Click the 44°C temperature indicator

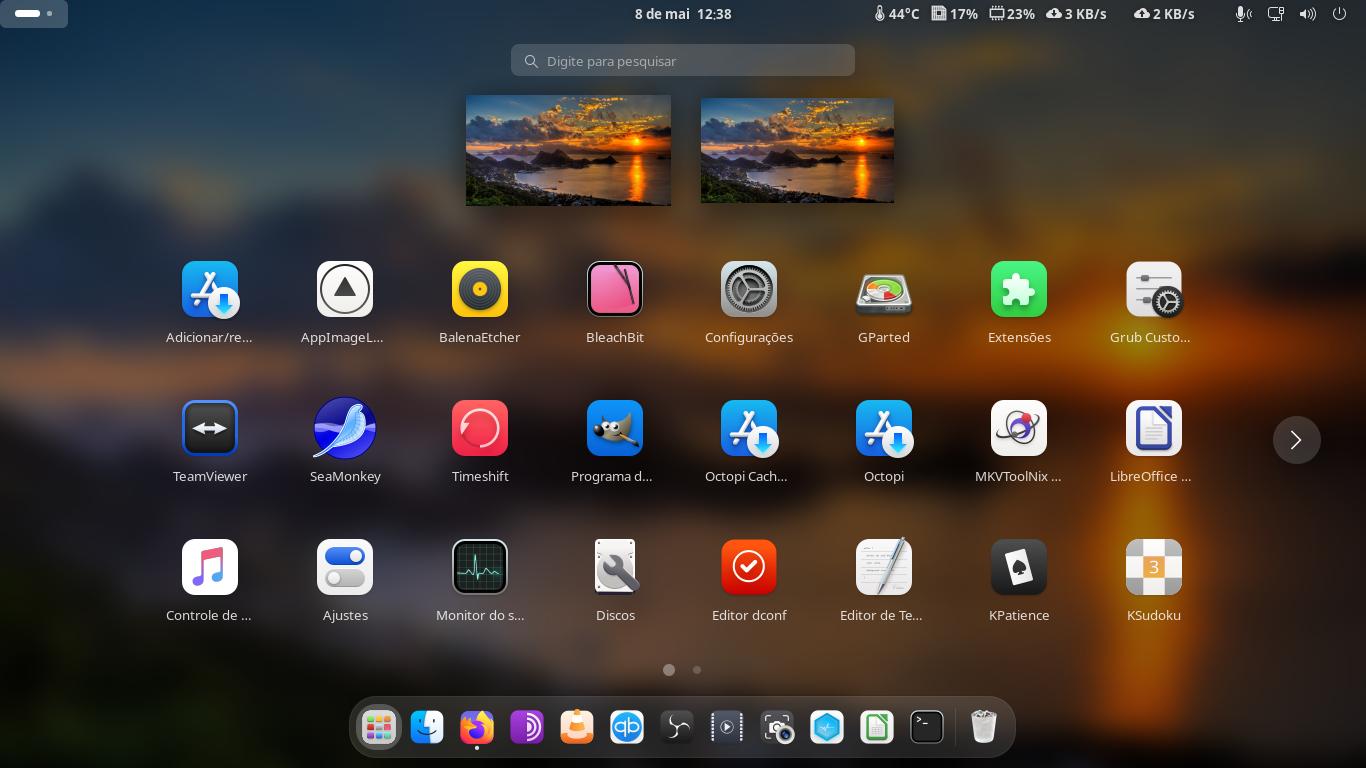pos(896,14)
